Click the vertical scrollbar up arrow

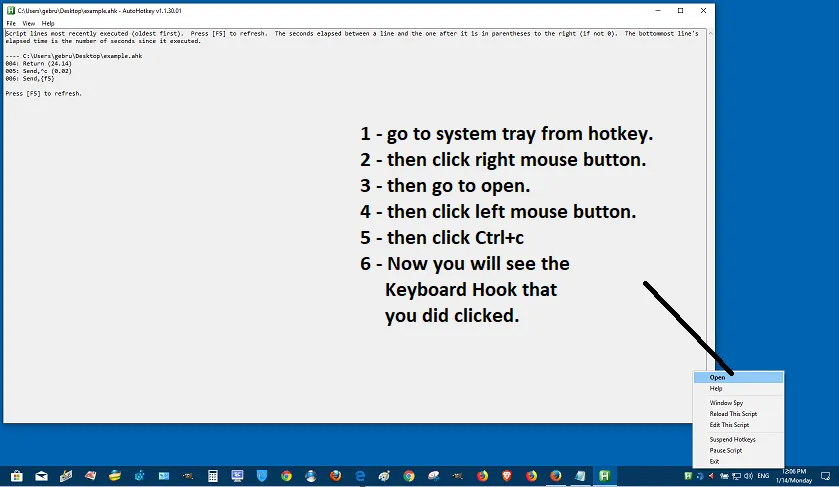[711, 33]
